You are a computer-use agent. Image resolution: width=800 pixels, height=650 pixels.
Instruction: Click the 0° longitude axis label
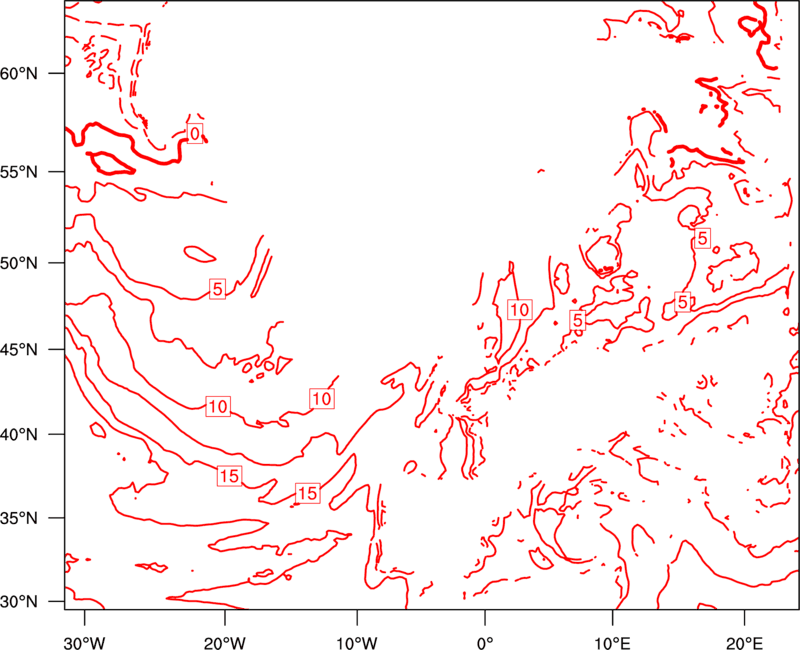485,642
